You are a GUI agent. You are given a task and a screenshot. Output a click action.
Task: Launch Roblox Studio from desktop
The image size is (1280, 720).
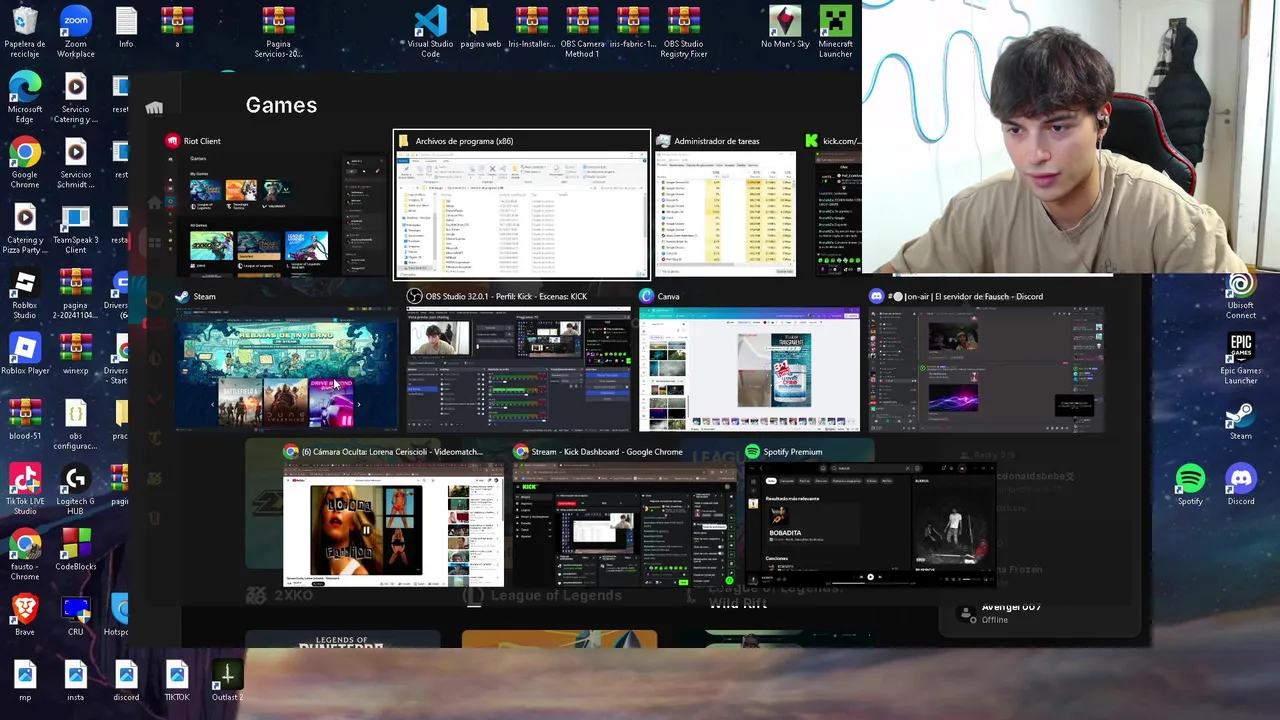tap(24, 294)
